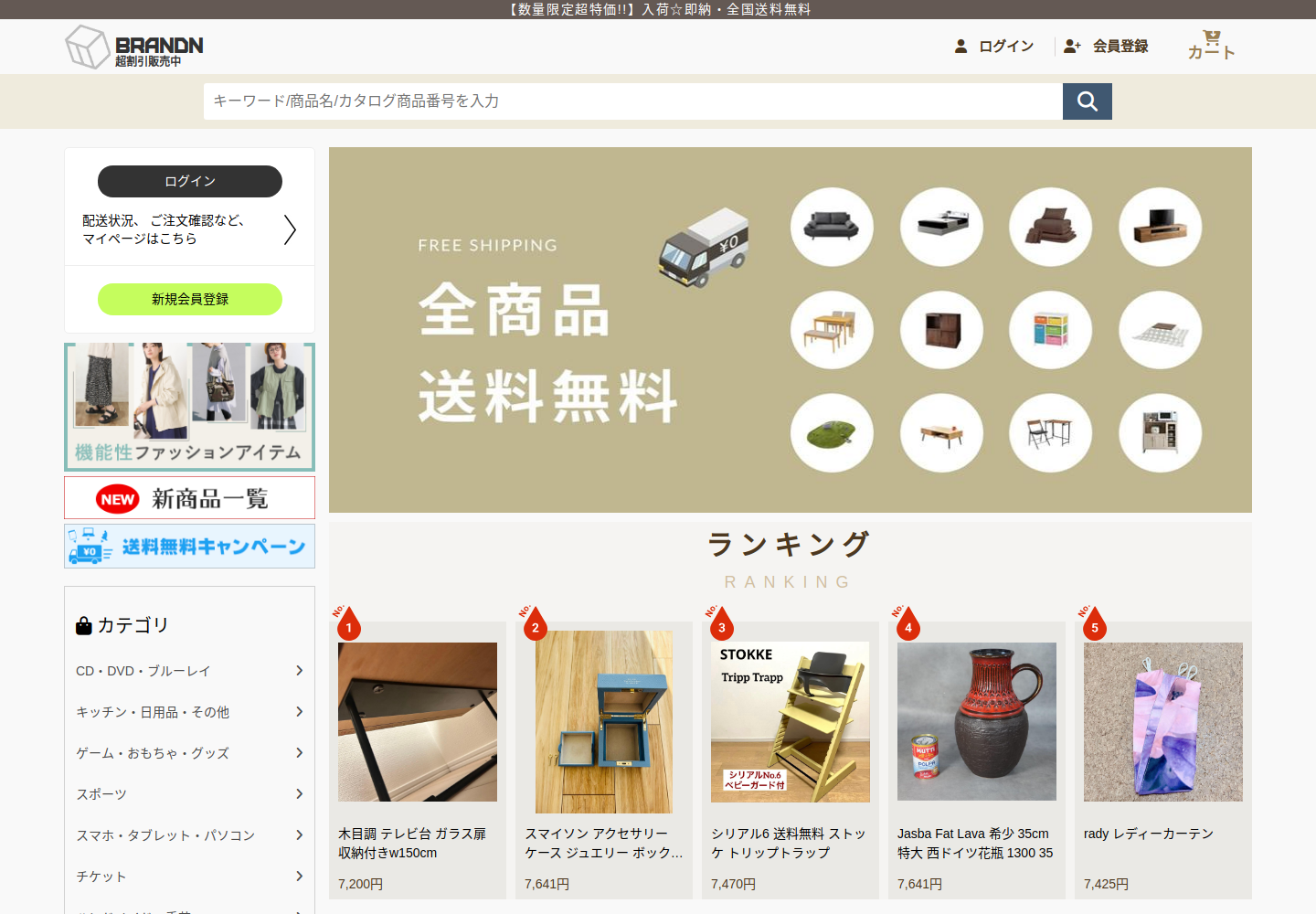Click the delivery truck ¥0 icon
The height and width of the screenshot is (914, 1316).
[x=704, y=248]
